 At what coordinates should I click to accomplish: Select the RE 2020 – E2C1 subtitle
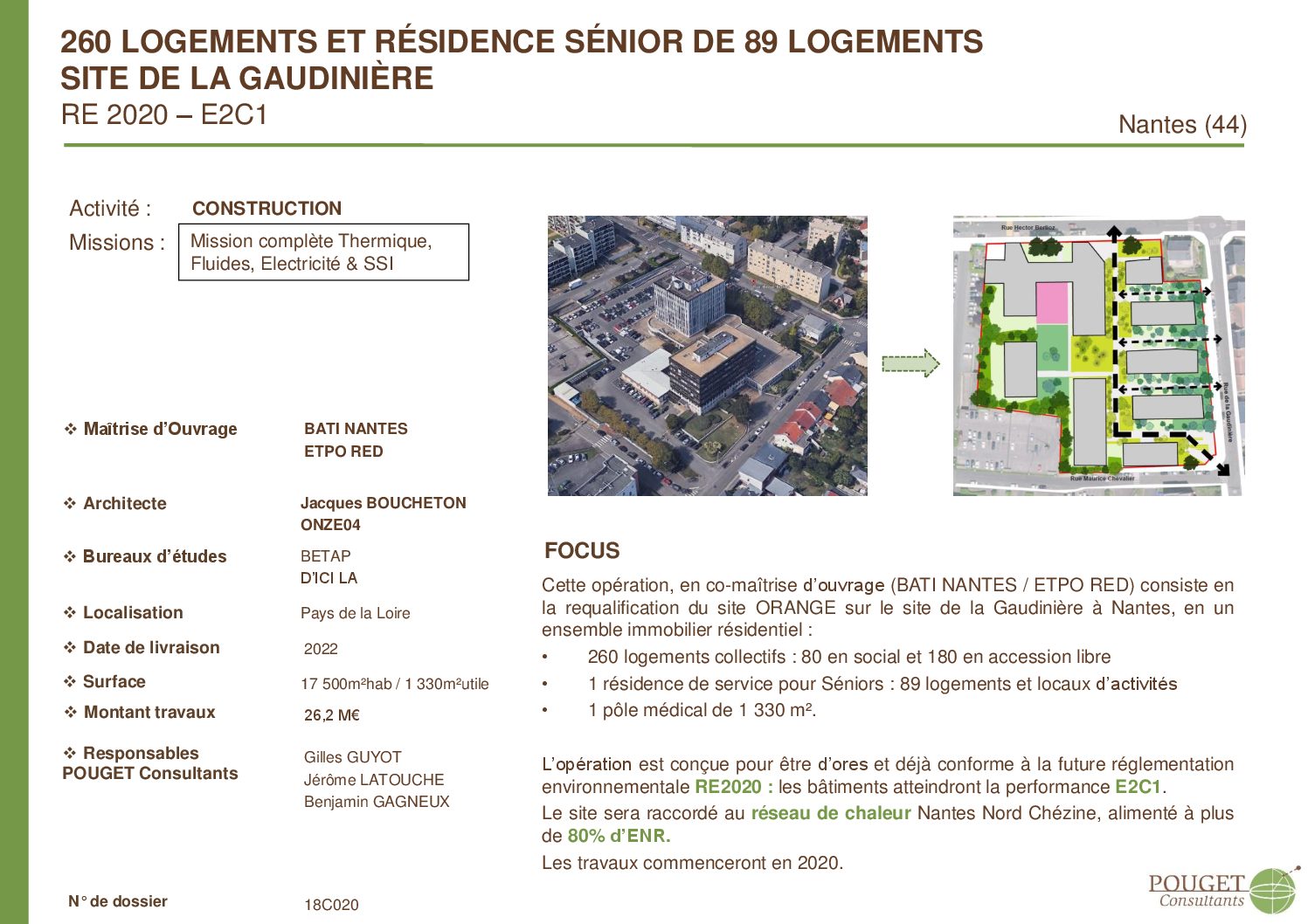coord(164,115)
